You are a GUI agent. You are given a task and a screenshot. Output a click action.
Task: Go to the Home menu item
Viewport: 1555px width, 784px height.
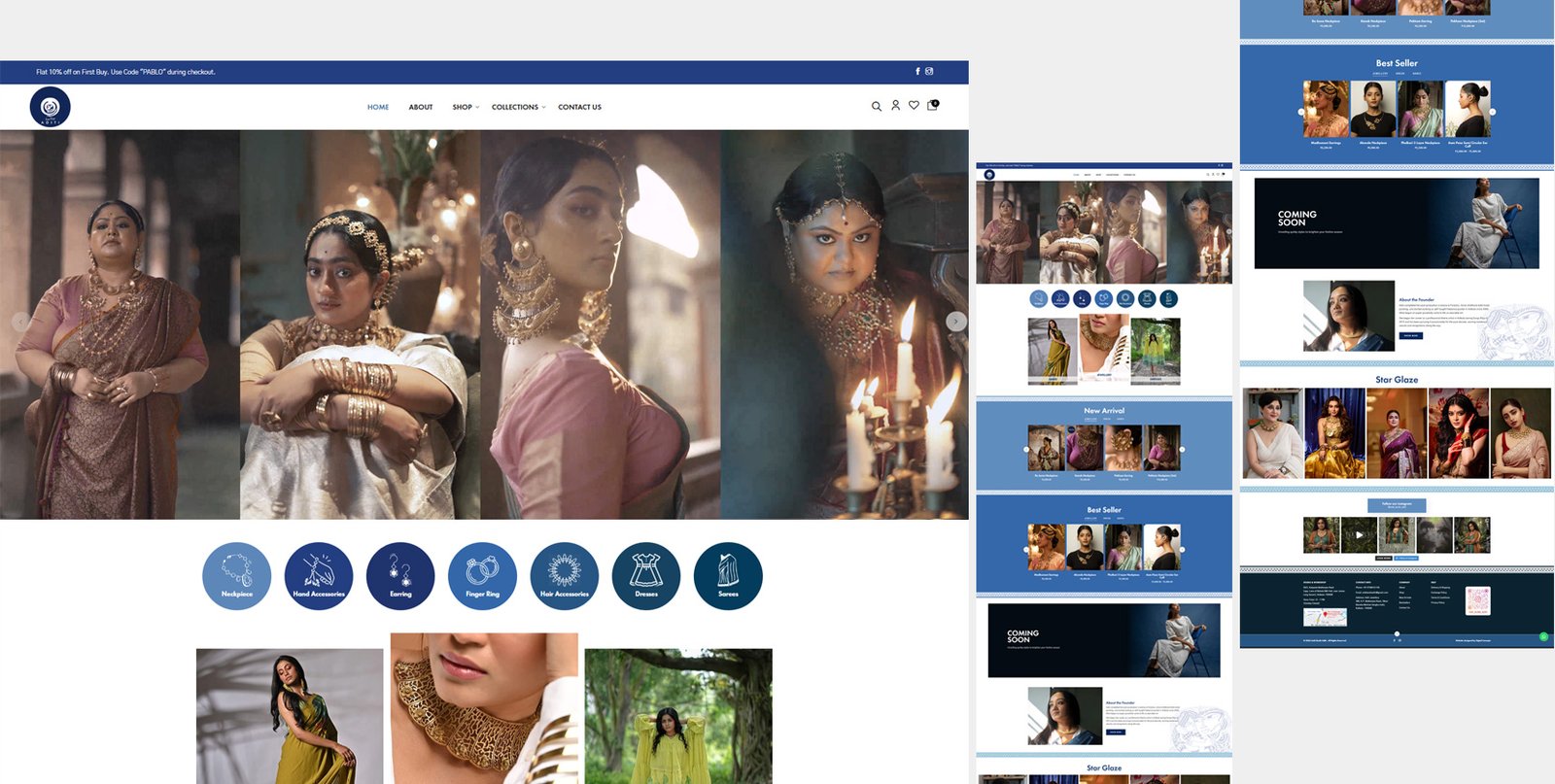(378, 107)
